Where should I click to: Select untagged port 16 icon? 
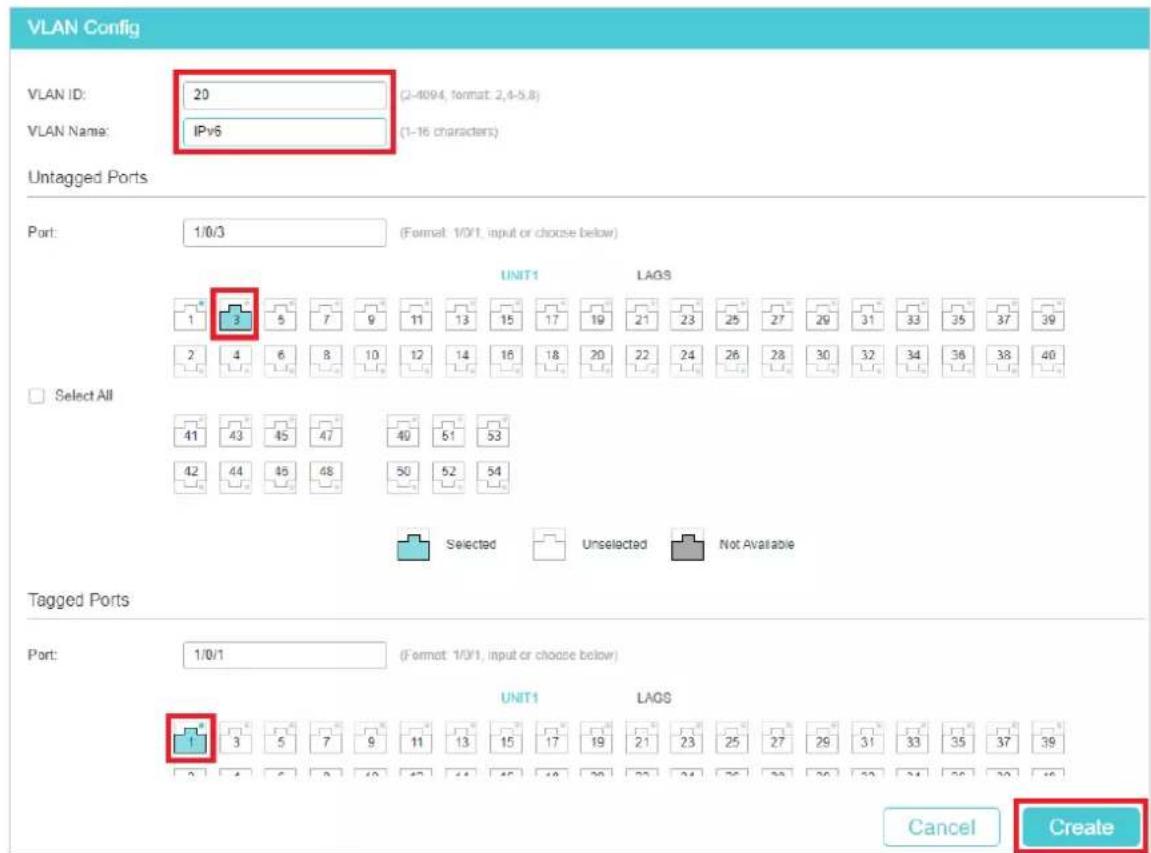point(506,360)
